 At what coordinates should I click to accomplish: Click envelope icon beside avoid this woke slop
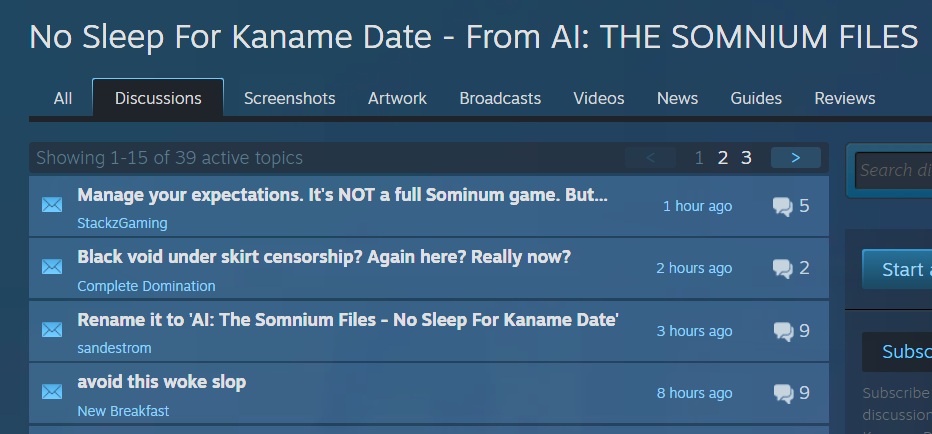[52, 392]
